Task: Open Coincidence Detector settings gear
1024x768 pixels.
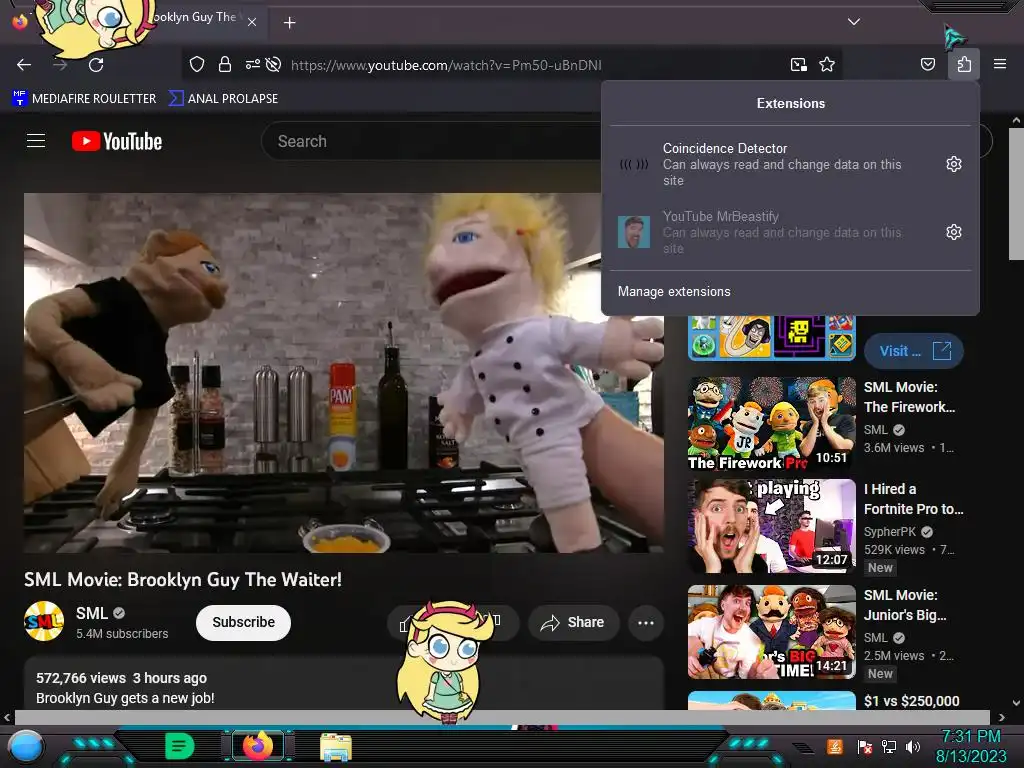Action: pyautogui.click(x=953, y=164)
